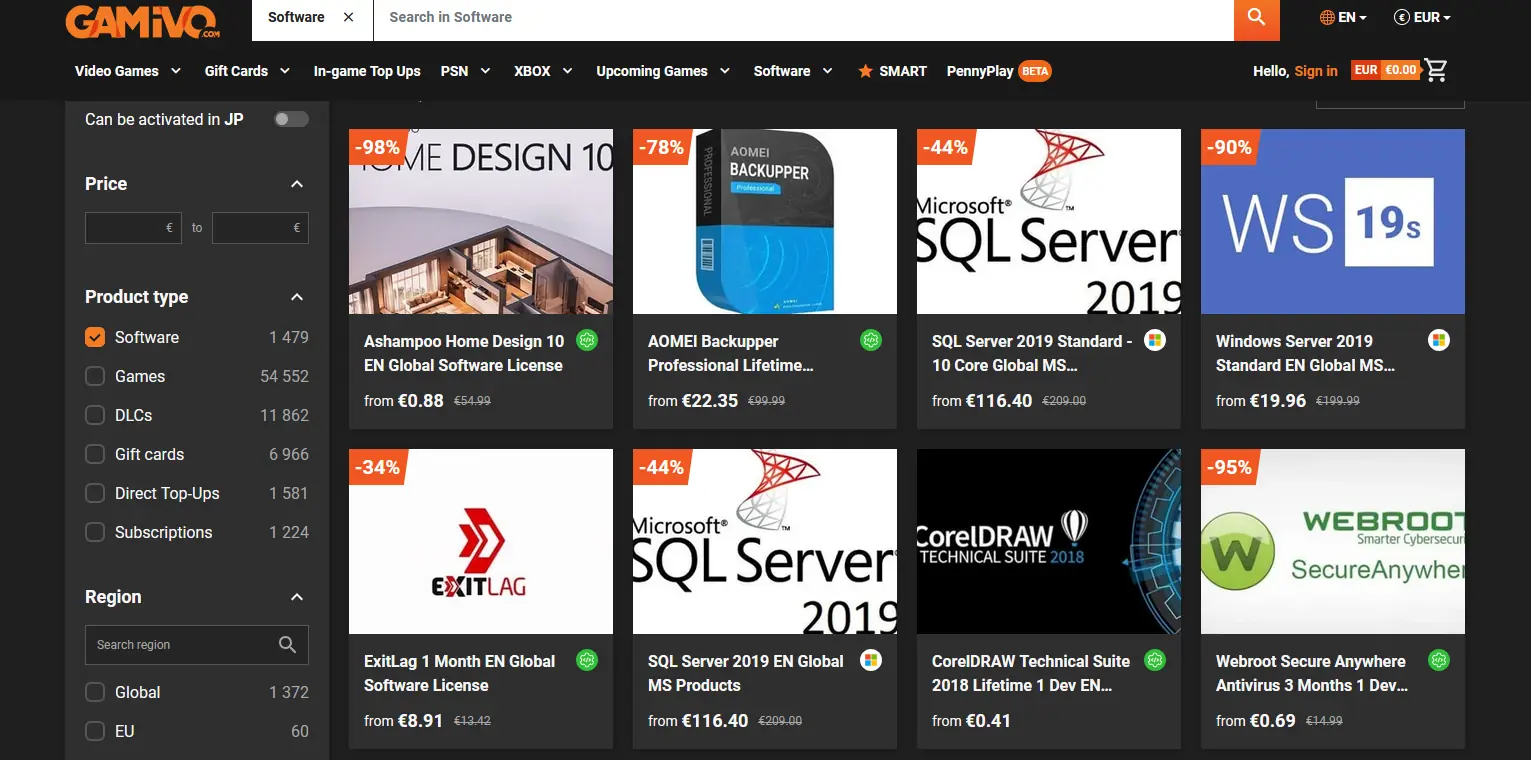Expand the Upcoming Games menu
Image resolution: width=1531 pixels, height=760 pixels.
pyautogui.click(x=663, y=71)
